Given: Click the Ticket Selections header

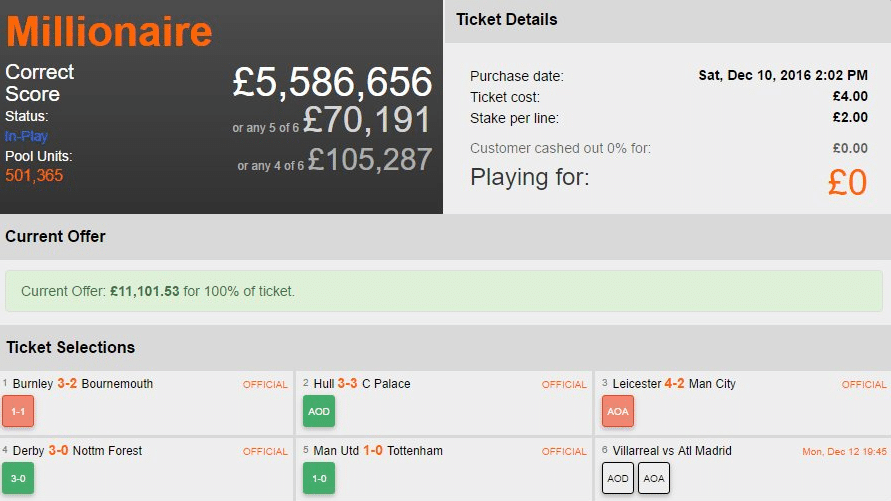Looking at the screenshot, I should [x=70, y=348].
